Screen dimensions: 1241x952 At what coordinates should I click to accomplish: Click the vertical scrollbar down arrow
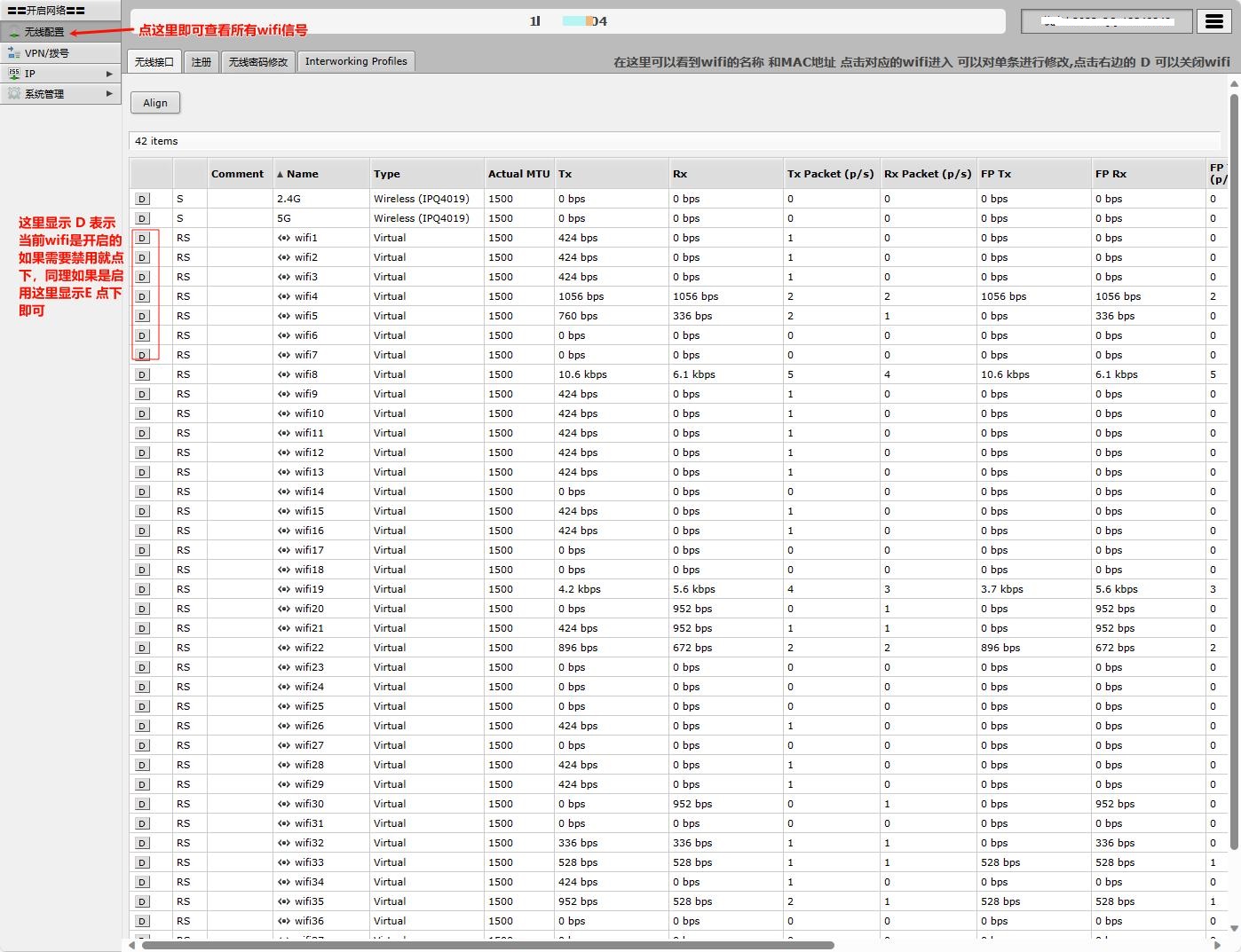[1233, 929]
